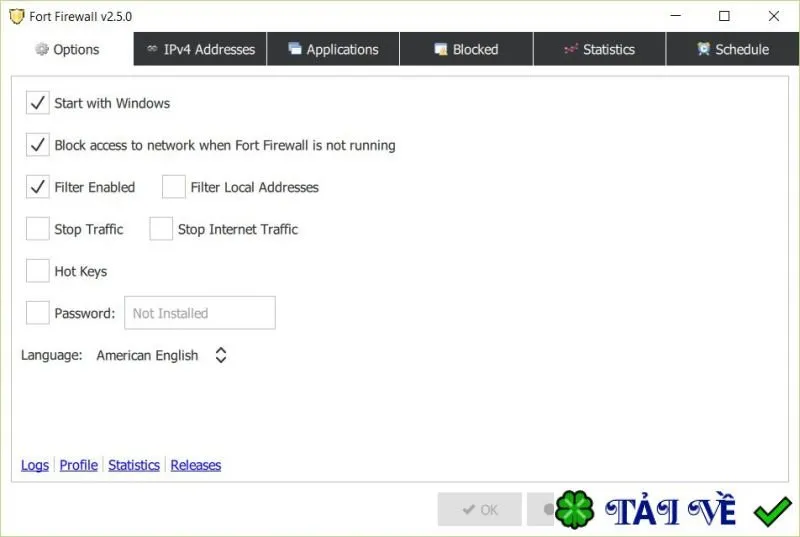Click the gear icon on Options tab

(x=41, y=49)
